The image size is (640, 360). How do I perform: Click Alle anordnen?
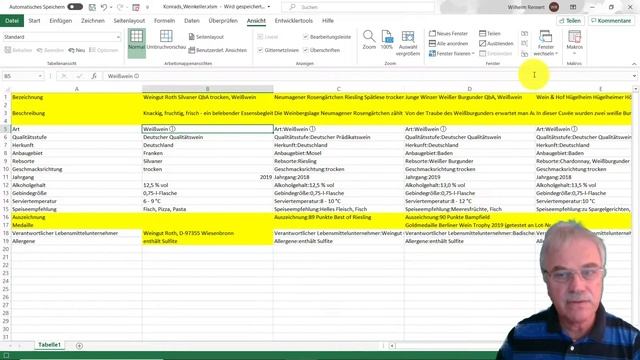point(449,43)
